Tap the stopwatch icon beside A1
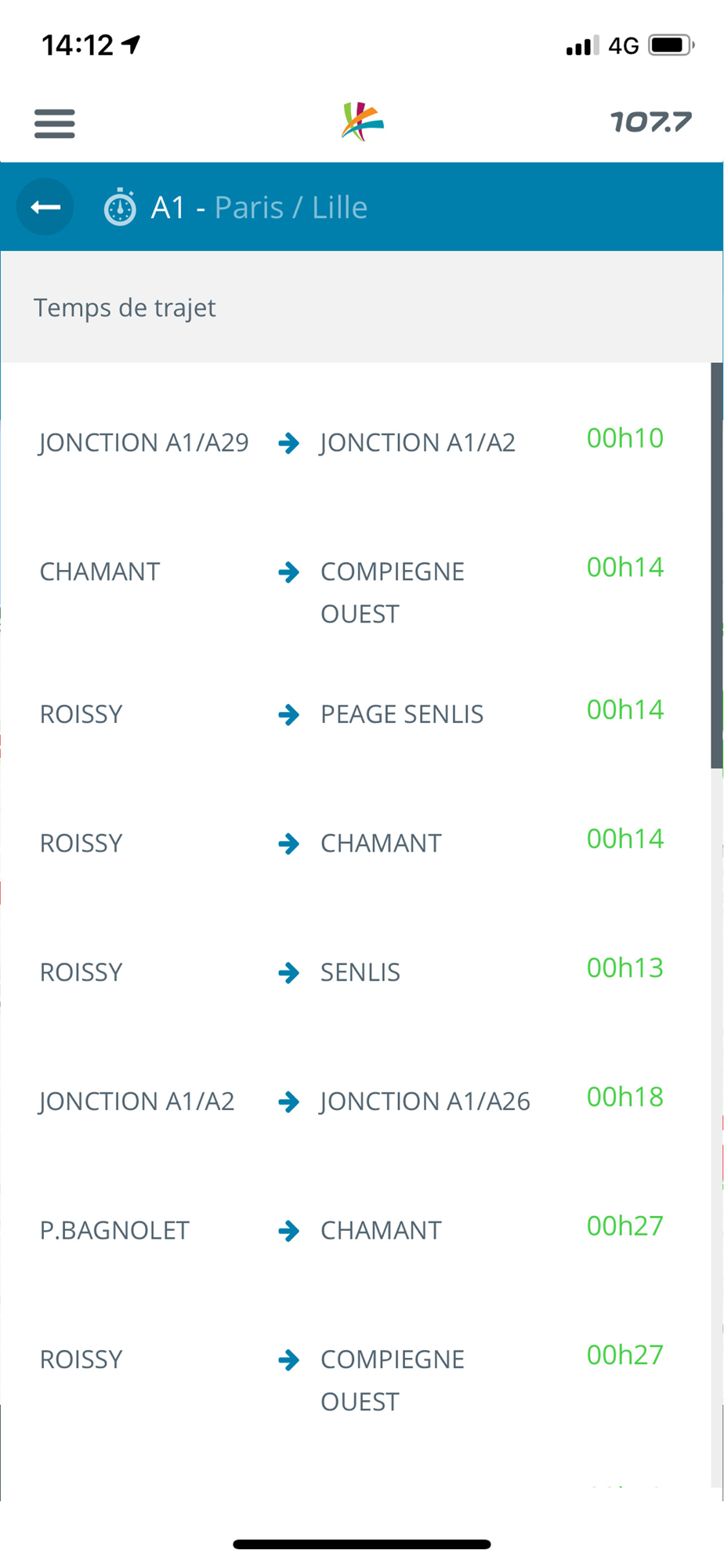This screenshot has width=724, height=1568. pyautogui.click(x=120, y=208)
